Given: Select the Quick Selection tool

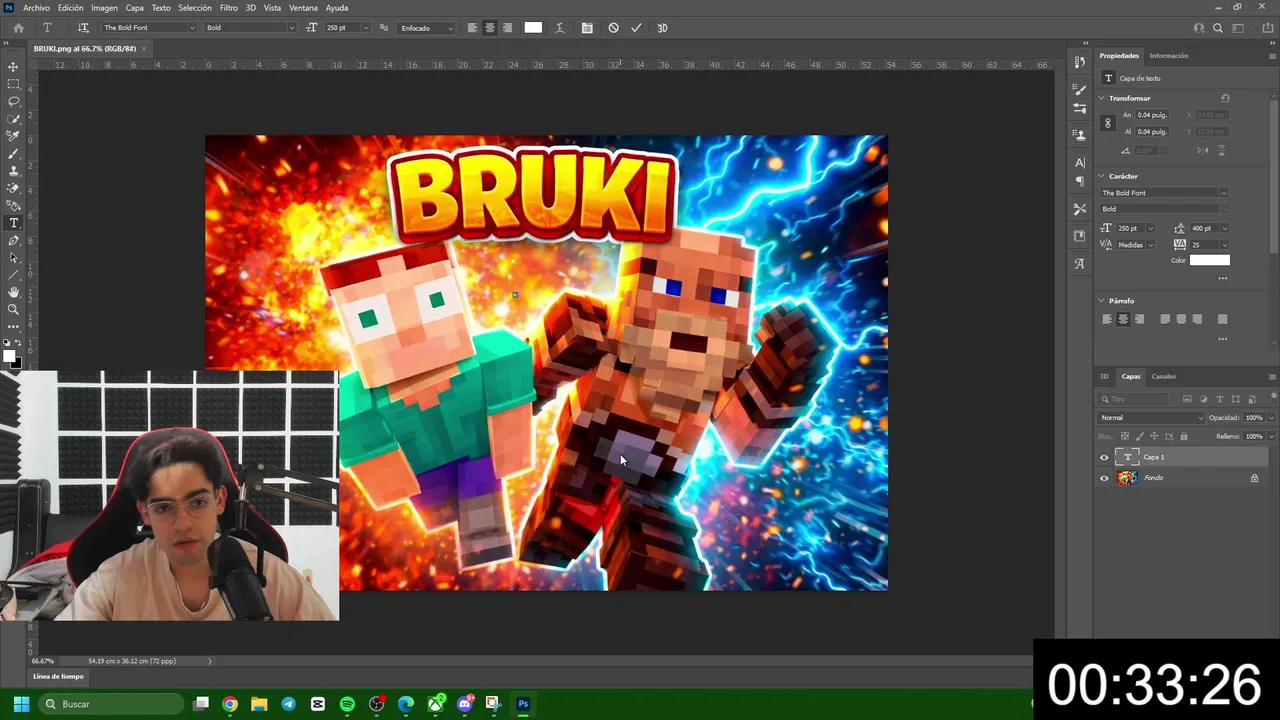Looking at the screenshot, I should click(x=13, y=119).
